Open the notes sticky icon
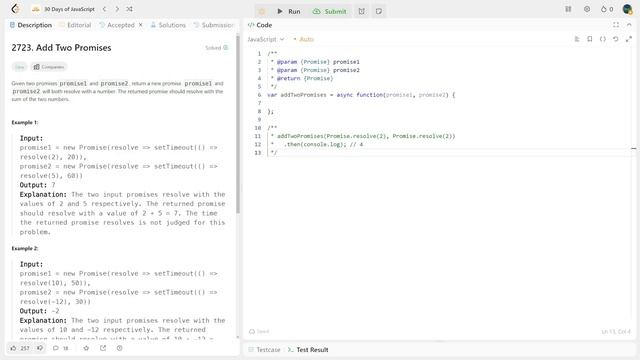 coord(379,11)
